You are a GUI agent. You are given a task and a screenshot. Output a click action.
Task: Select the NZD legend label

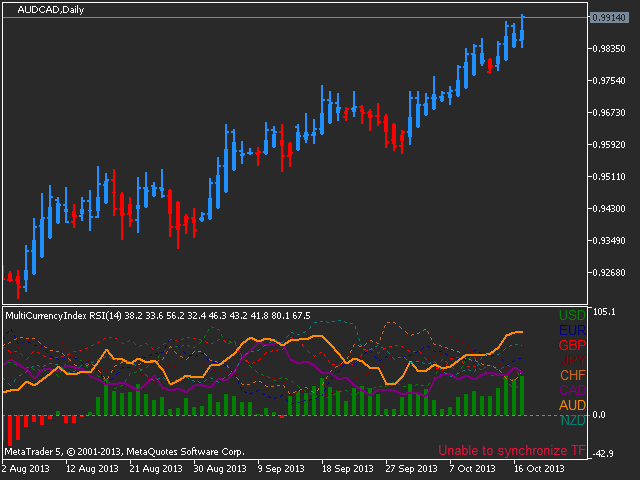(573, 420)
